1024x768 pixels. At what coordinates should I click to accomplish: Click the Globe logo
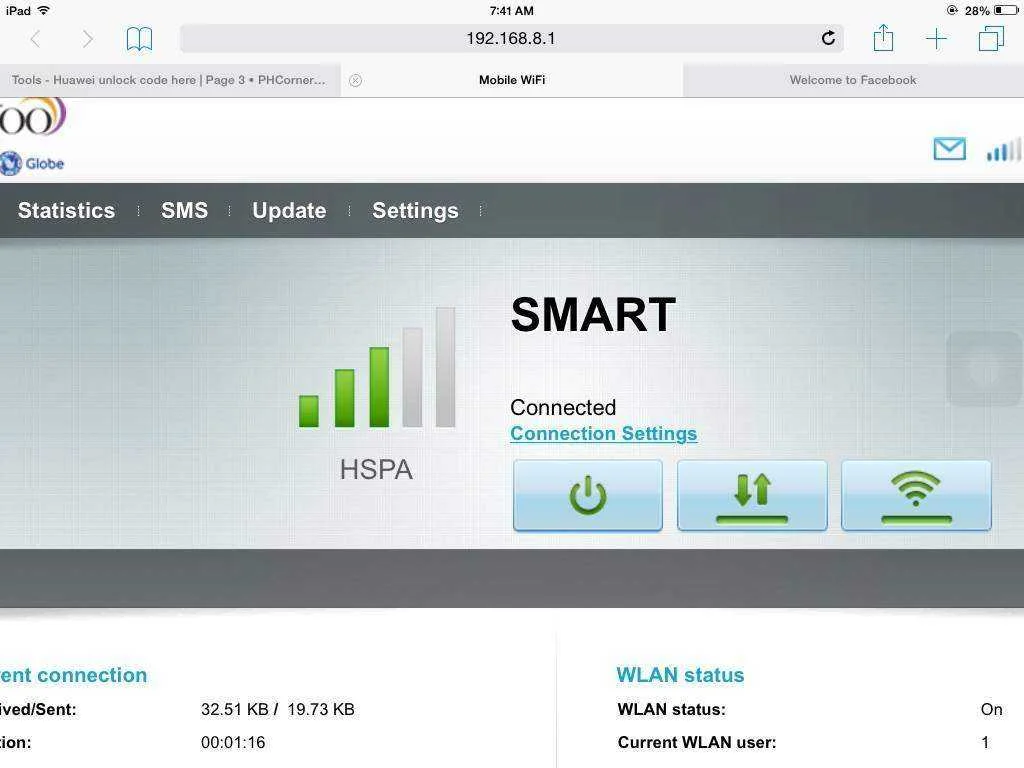33,163
